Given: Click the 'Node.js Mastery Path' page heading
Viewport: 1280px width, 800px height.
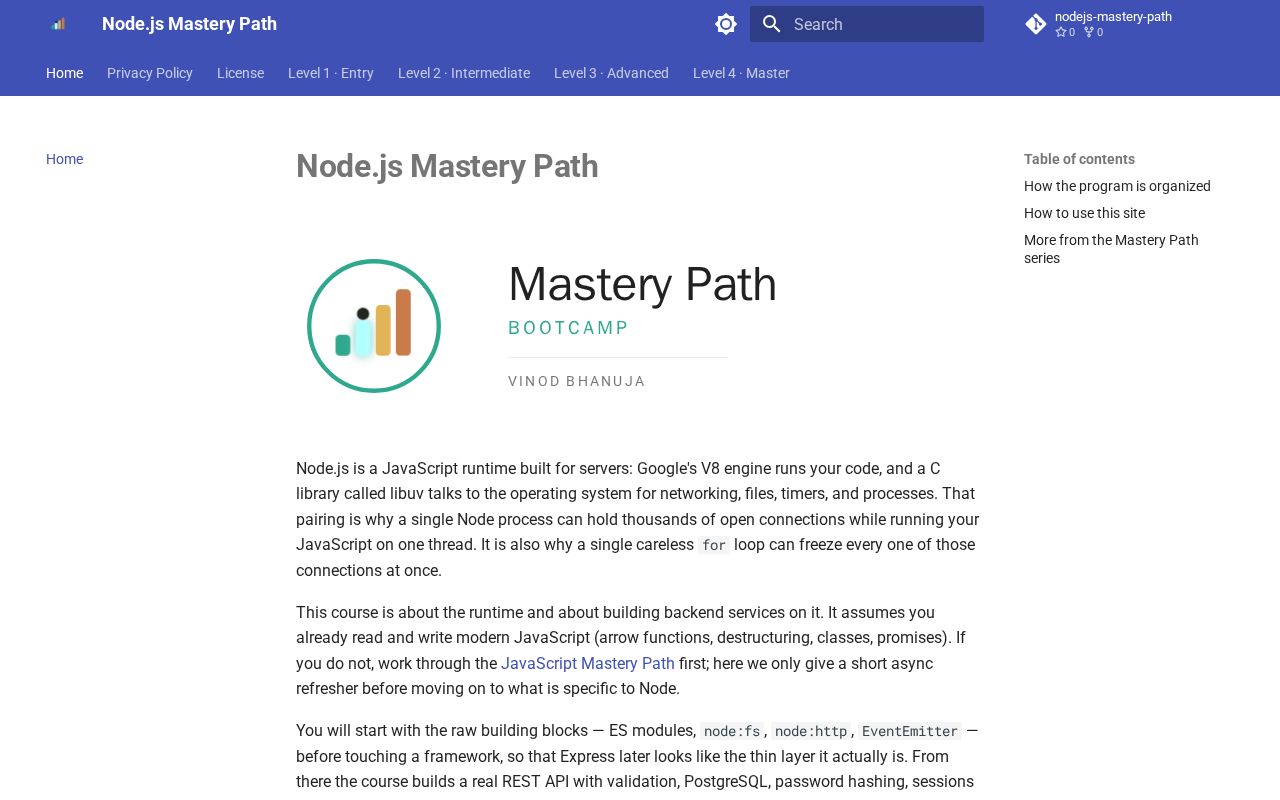Looking at the screenshot, I should [x=447, y=166].
